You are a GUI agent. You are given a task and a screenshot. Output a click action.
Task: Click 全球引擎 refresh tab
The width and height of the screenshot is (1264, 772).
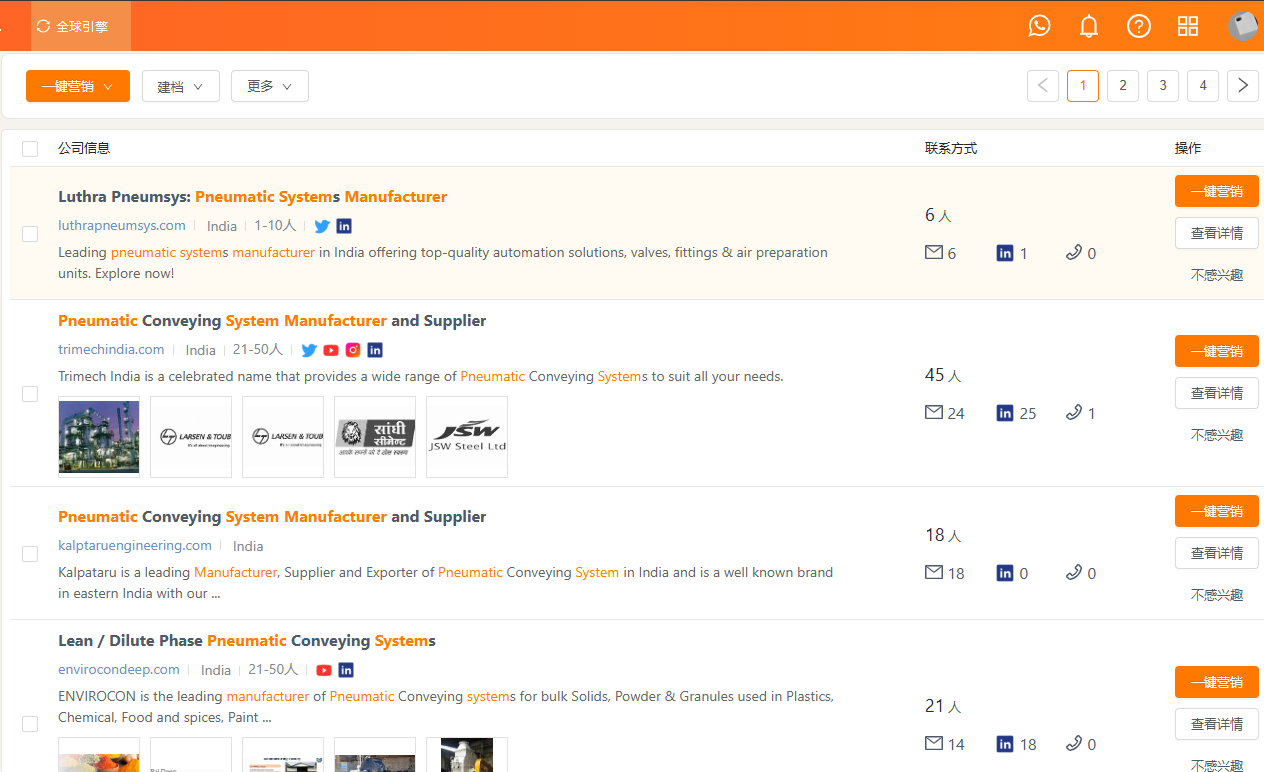click(x=81, y=26)
